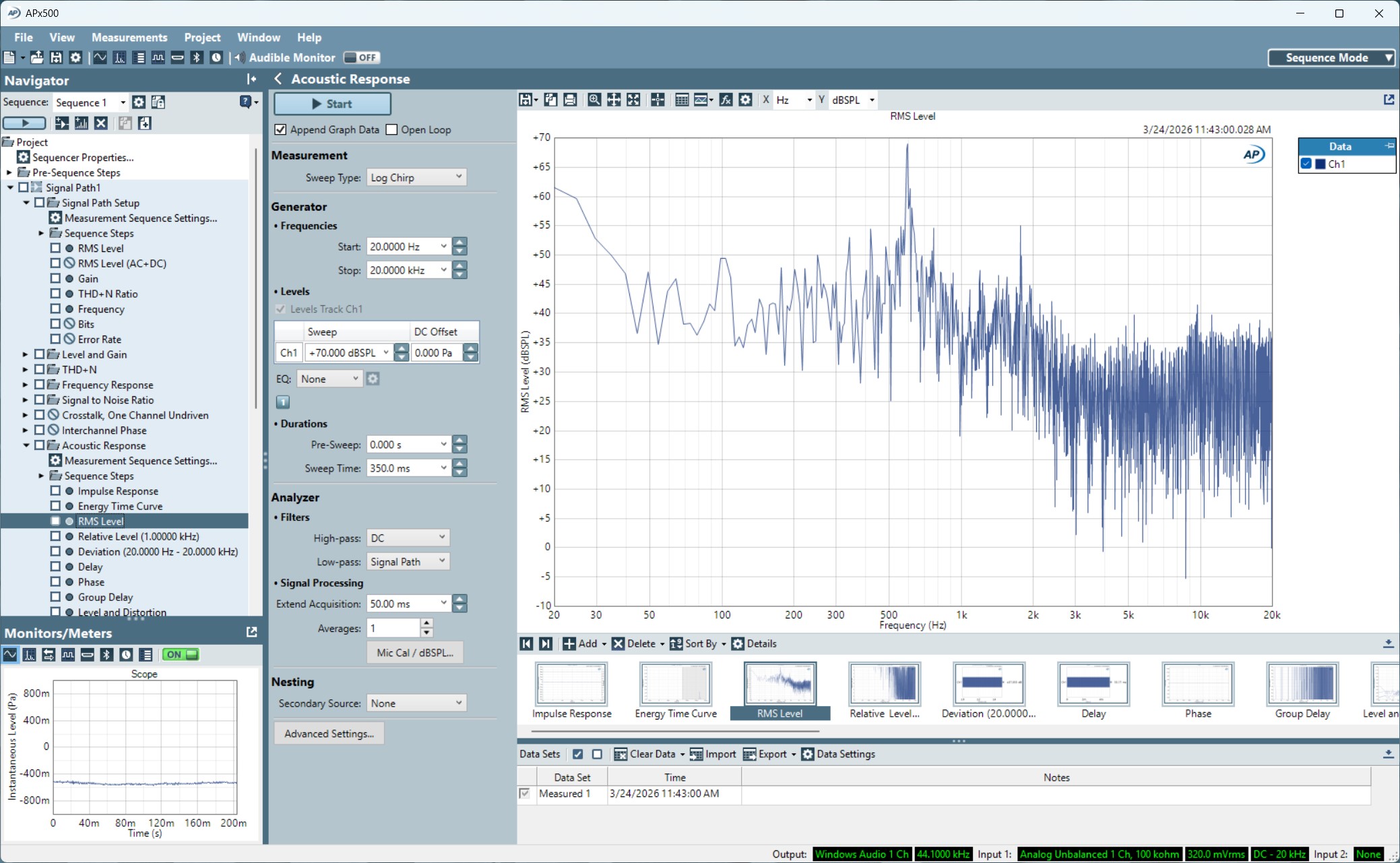1400x863 pixels.
Task: Show the graph data table icon
Action: coord(682,100)
